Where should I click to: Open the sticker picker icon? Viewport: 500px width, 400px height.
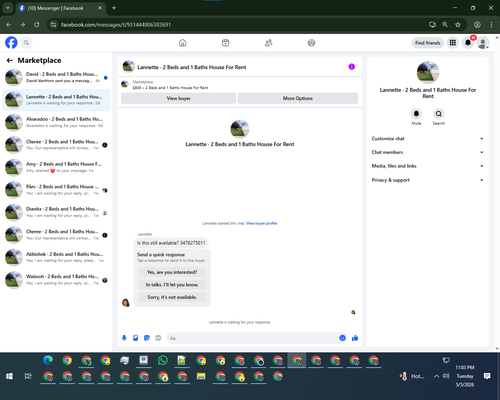pos(147,338)
